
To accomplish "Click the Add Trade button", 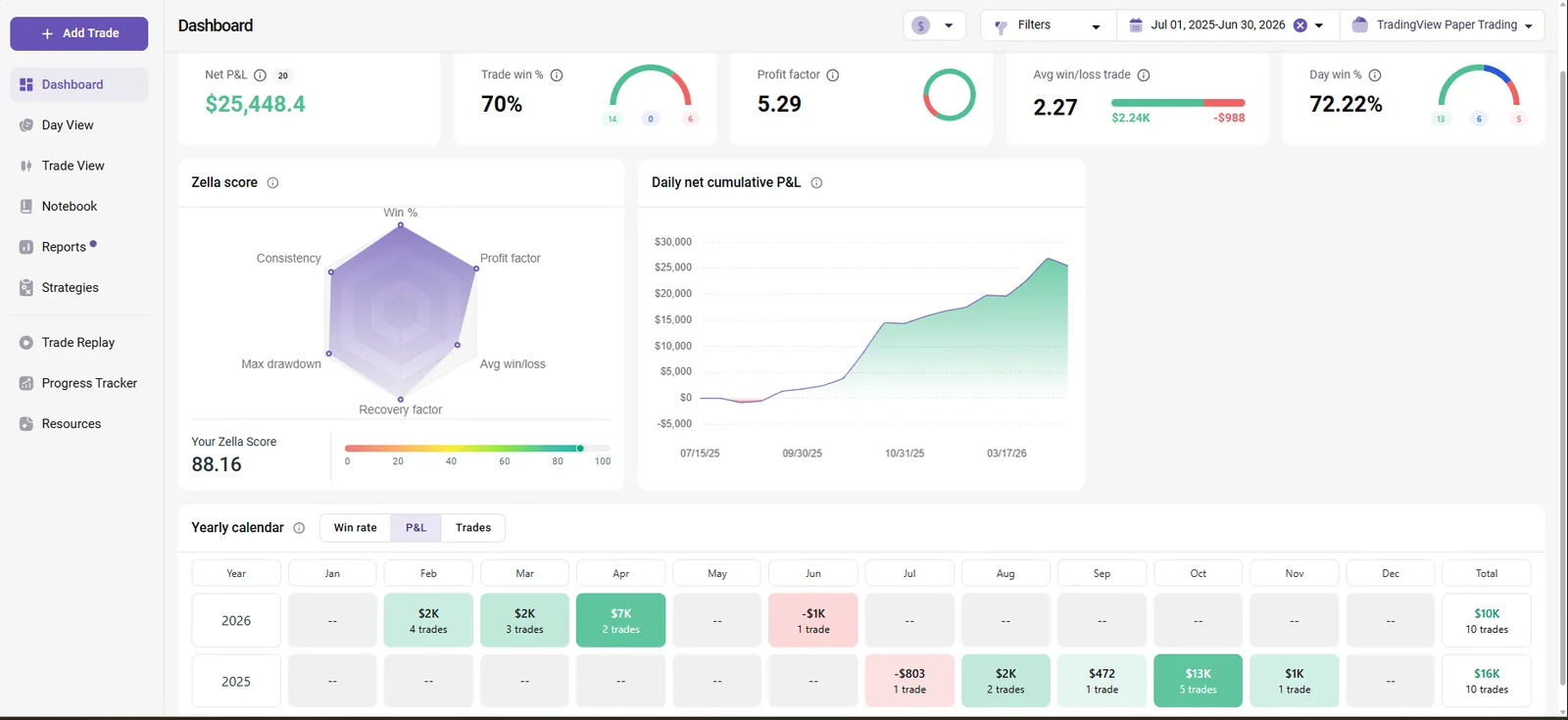I will 79,33.
